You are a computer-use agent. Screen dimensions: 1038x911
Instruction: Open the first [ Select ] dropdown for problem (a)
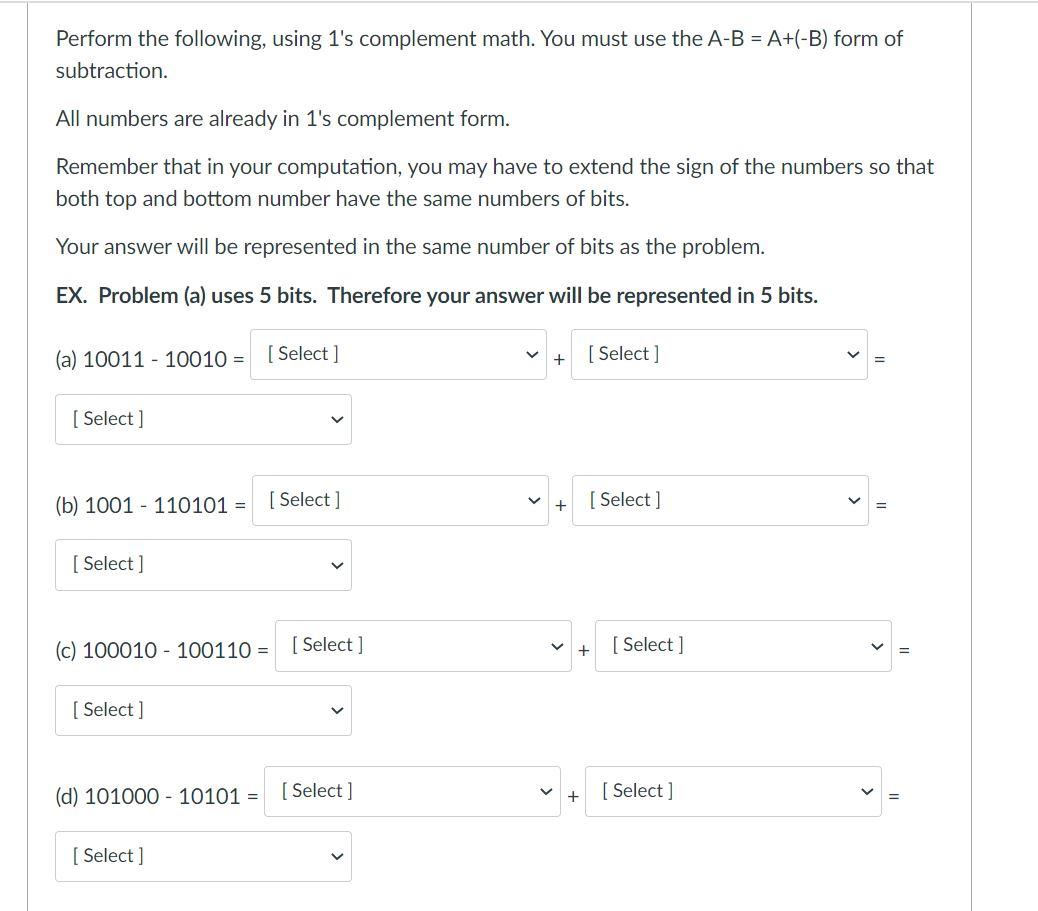[398, 354]
